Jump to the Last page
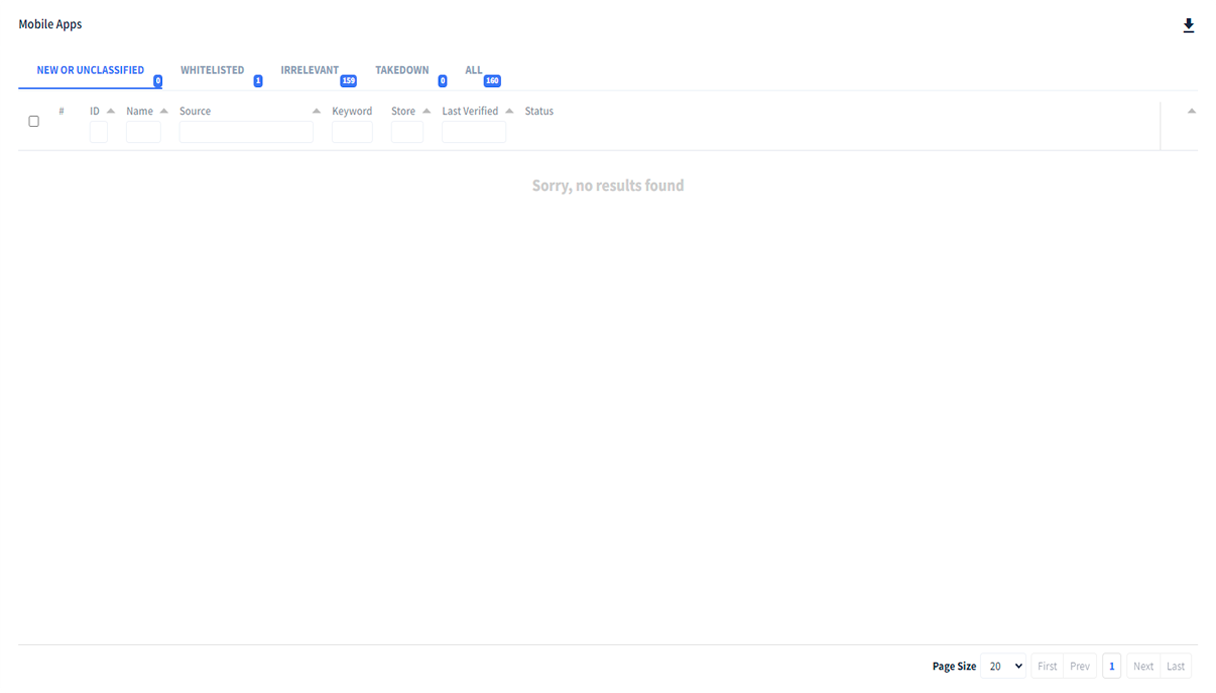The height and width of the screenshot is (693, 1216). [1176, 666]
